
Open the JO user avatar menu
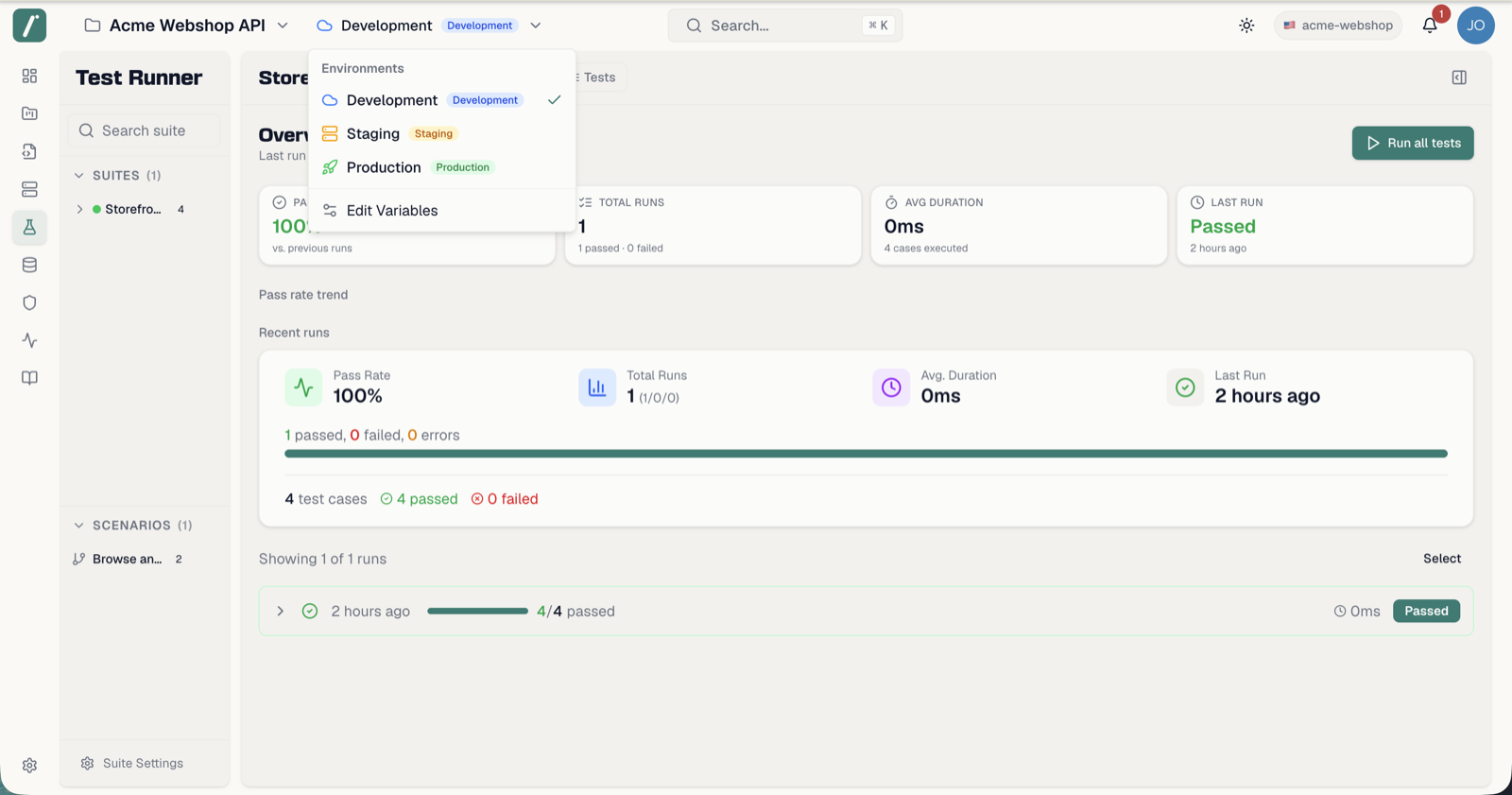1475,26
